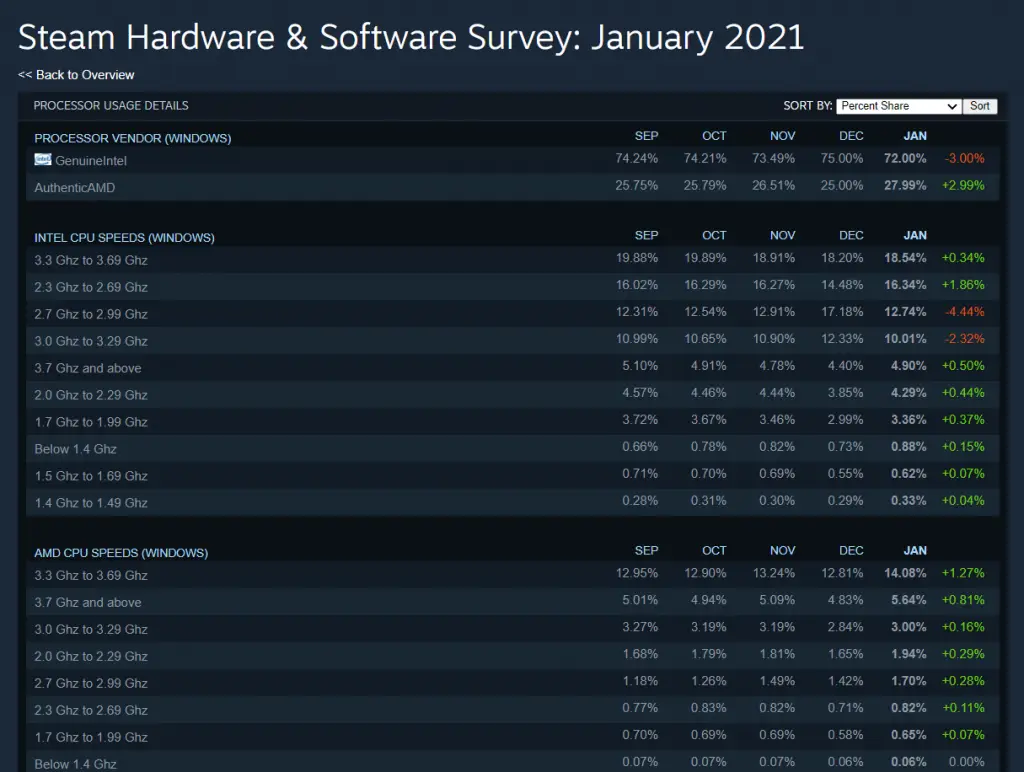Screen dimensions: 1024x772
Task: Select the 1.4 Ghz to 1.49 Ghz row
Action: (x=513, y=502)
